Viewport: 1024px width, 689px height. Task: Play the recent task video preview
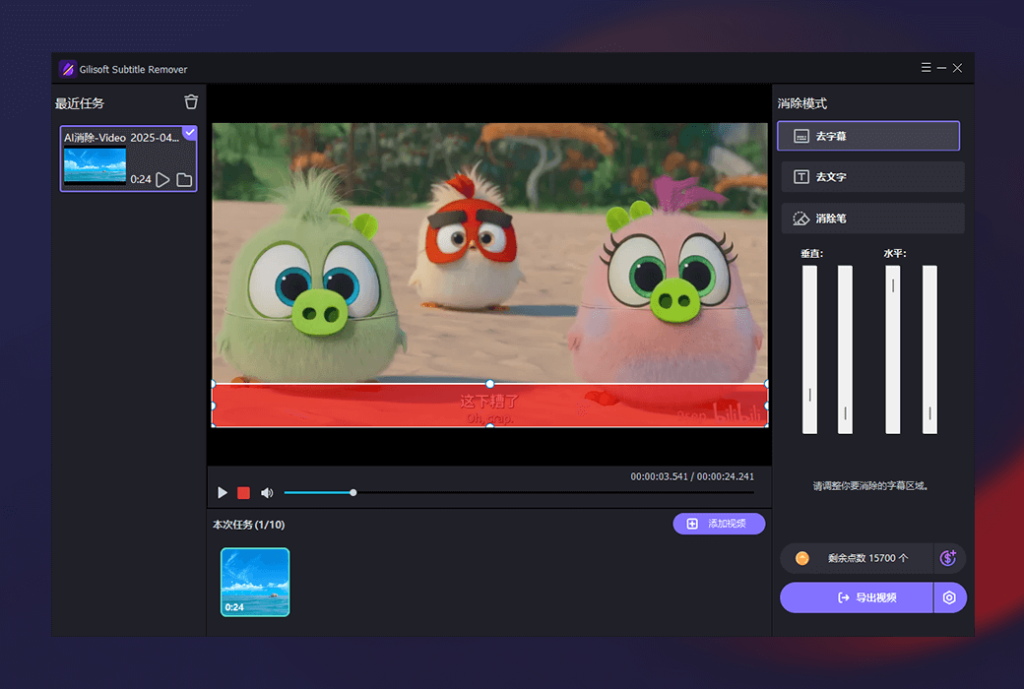pos(163,180)
